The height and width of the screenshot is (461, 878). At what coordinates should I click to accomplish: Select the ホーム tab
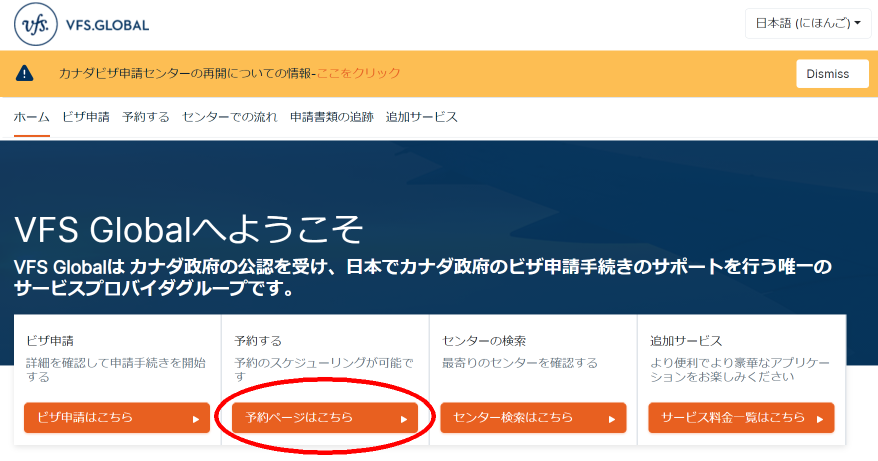[x=31, y=117]
